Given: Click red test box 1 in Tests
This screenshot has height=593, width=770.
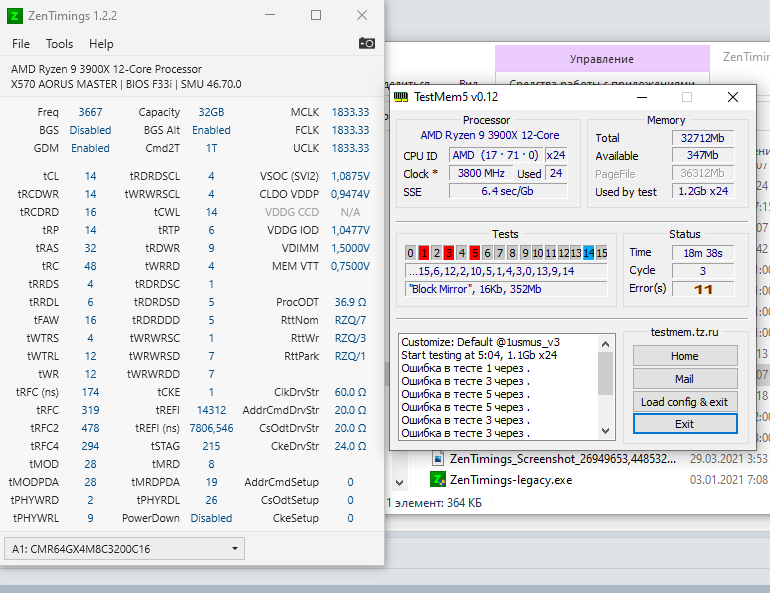Looking at the screenshot, I should pos(424,253).
